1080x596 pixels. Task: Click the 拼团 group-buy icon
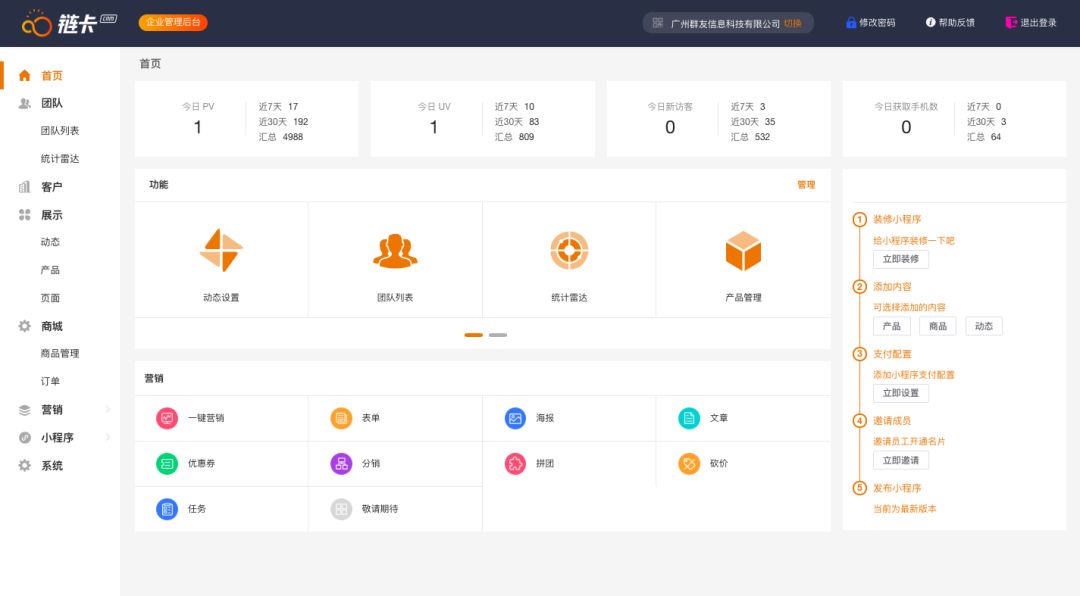coord(515,464)
